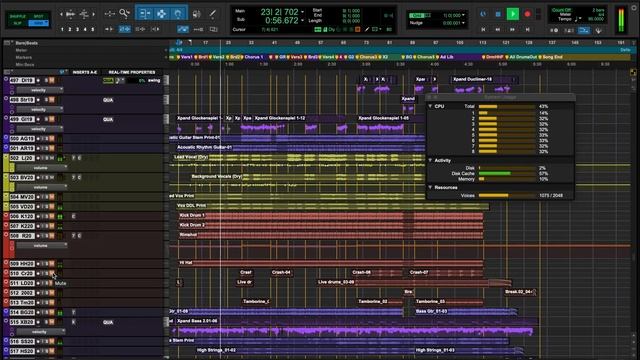Image resolution: width=640 pixels, height=360 pixels.
Task: Open velocity view selector on track 497
Action: 40,90
